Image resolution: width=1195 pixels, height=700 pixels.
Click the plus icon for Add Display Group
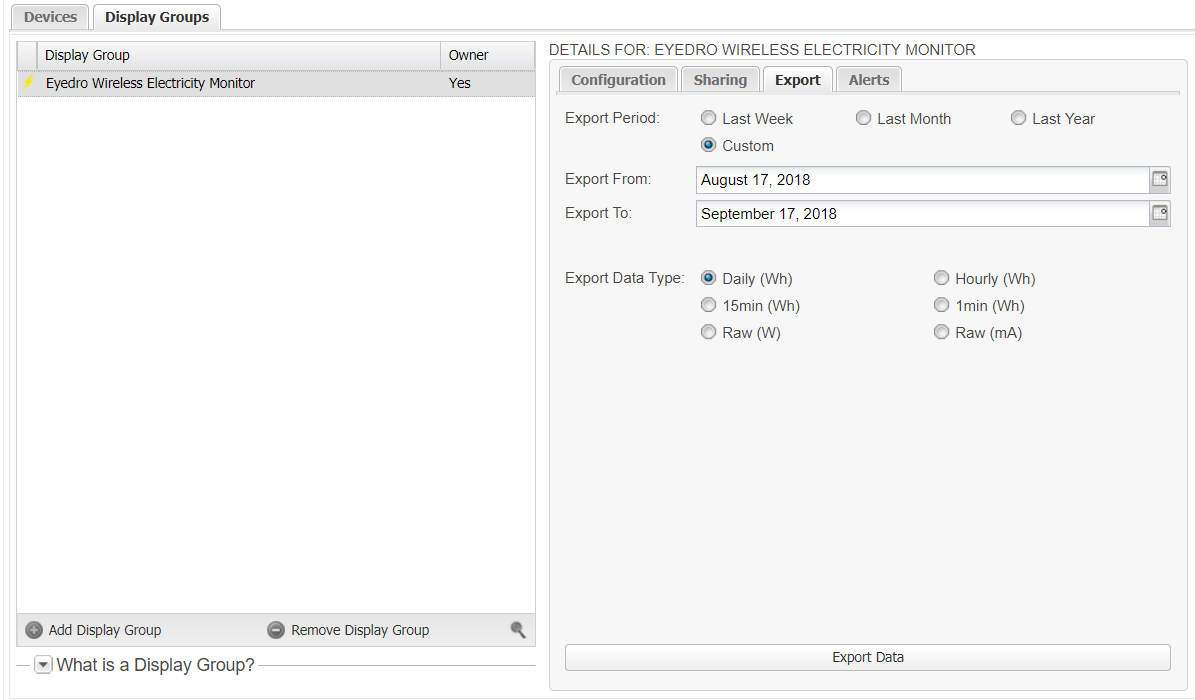click(34, 630)
